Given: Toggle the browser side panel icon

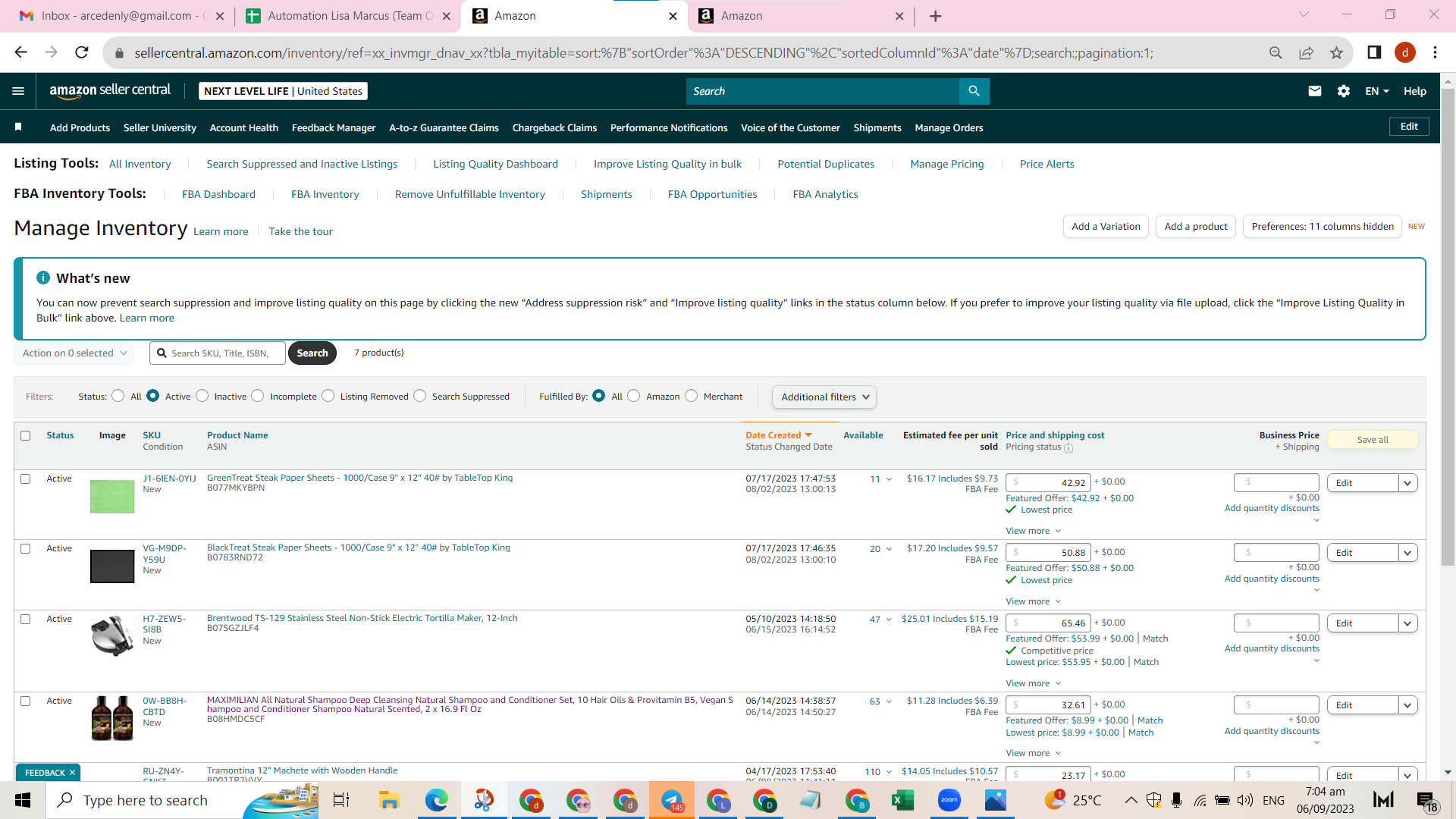Looking at the screenshot, I should pos(1374,52).
